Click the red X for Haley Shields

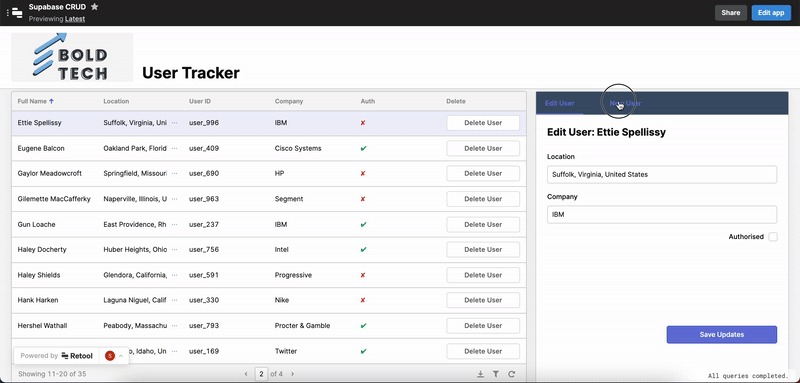pos(363,275)
